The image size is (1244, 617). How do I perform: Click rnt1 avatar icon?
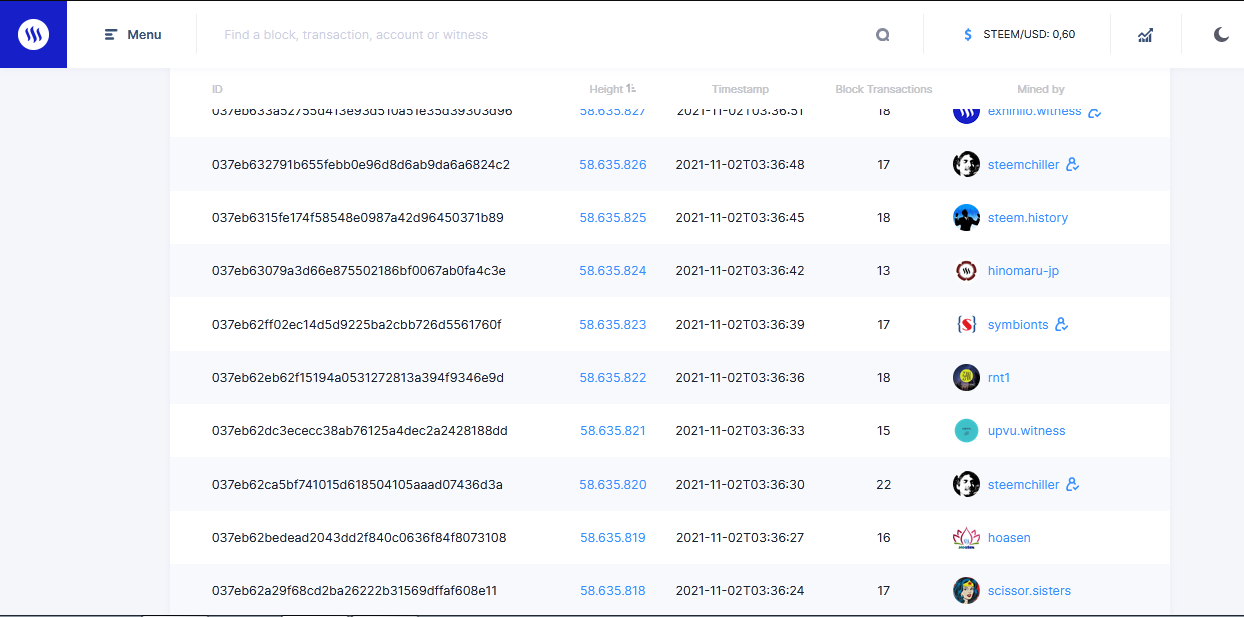pos(966,378)
